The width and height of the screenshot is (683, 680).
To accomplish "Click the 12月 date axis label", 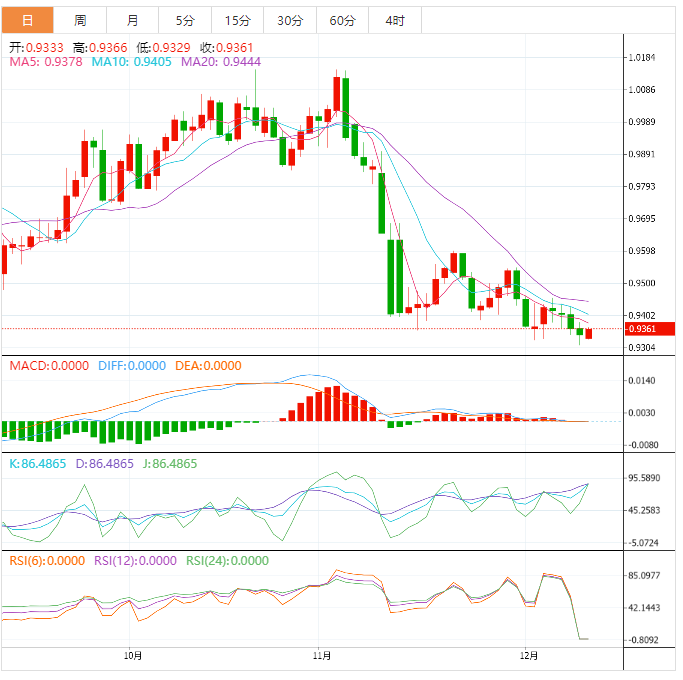I will [529, 656].
